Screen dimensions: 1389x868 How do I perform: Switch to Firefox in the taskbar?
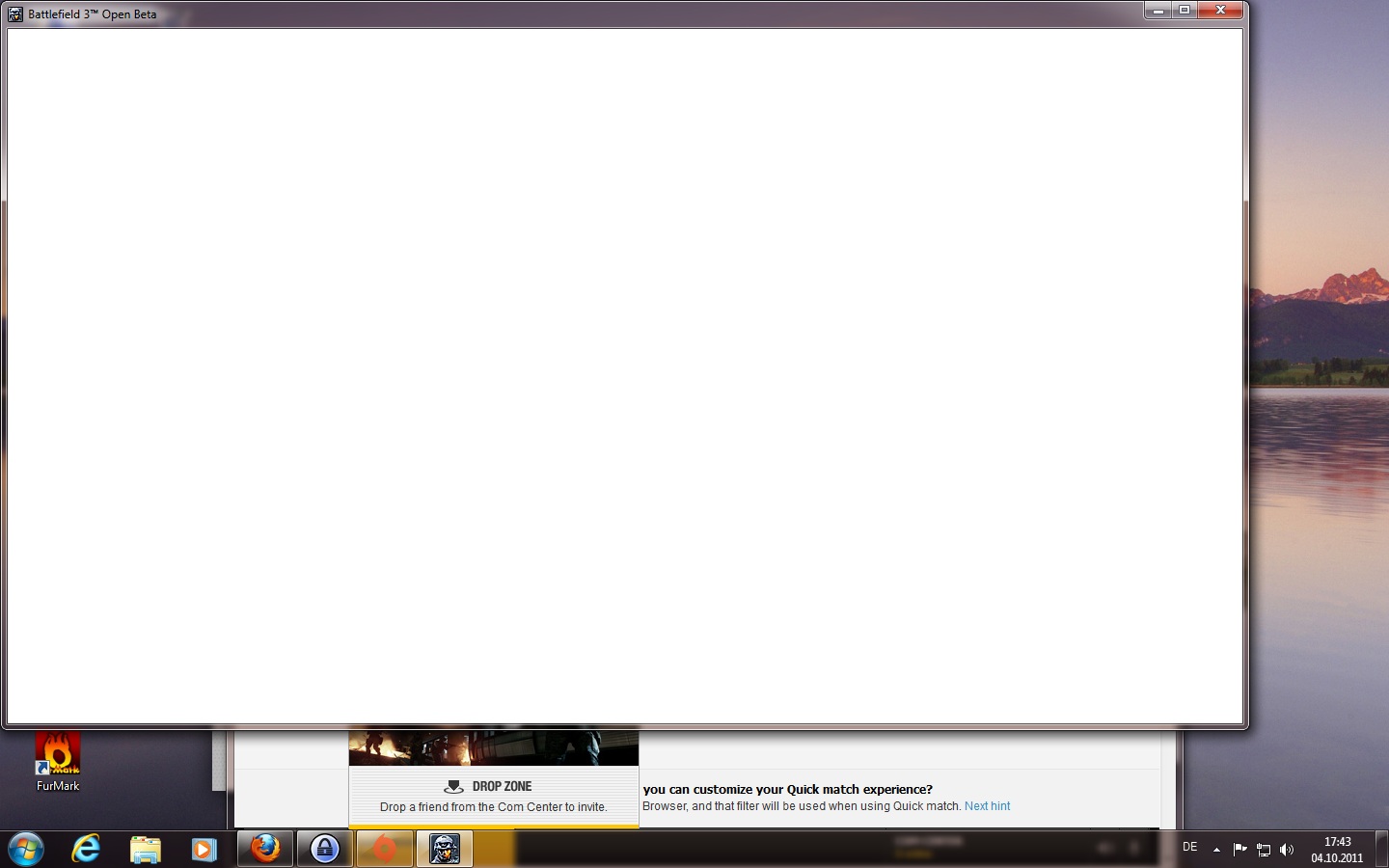point(265,849)
